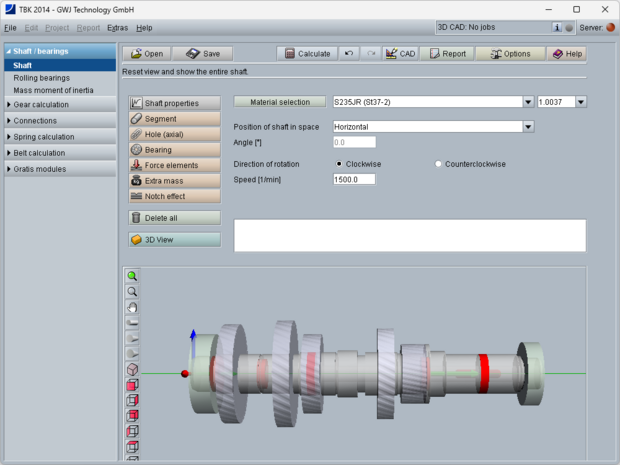Choose Counterclockwise rotation option
The height and width of the screenshot is (465, 620).
438,163
